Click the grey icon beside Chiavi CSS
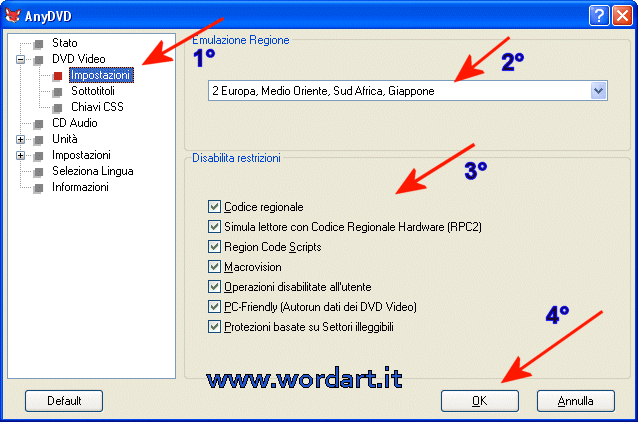This screenshot has height=422, width=638. (58, 108)
